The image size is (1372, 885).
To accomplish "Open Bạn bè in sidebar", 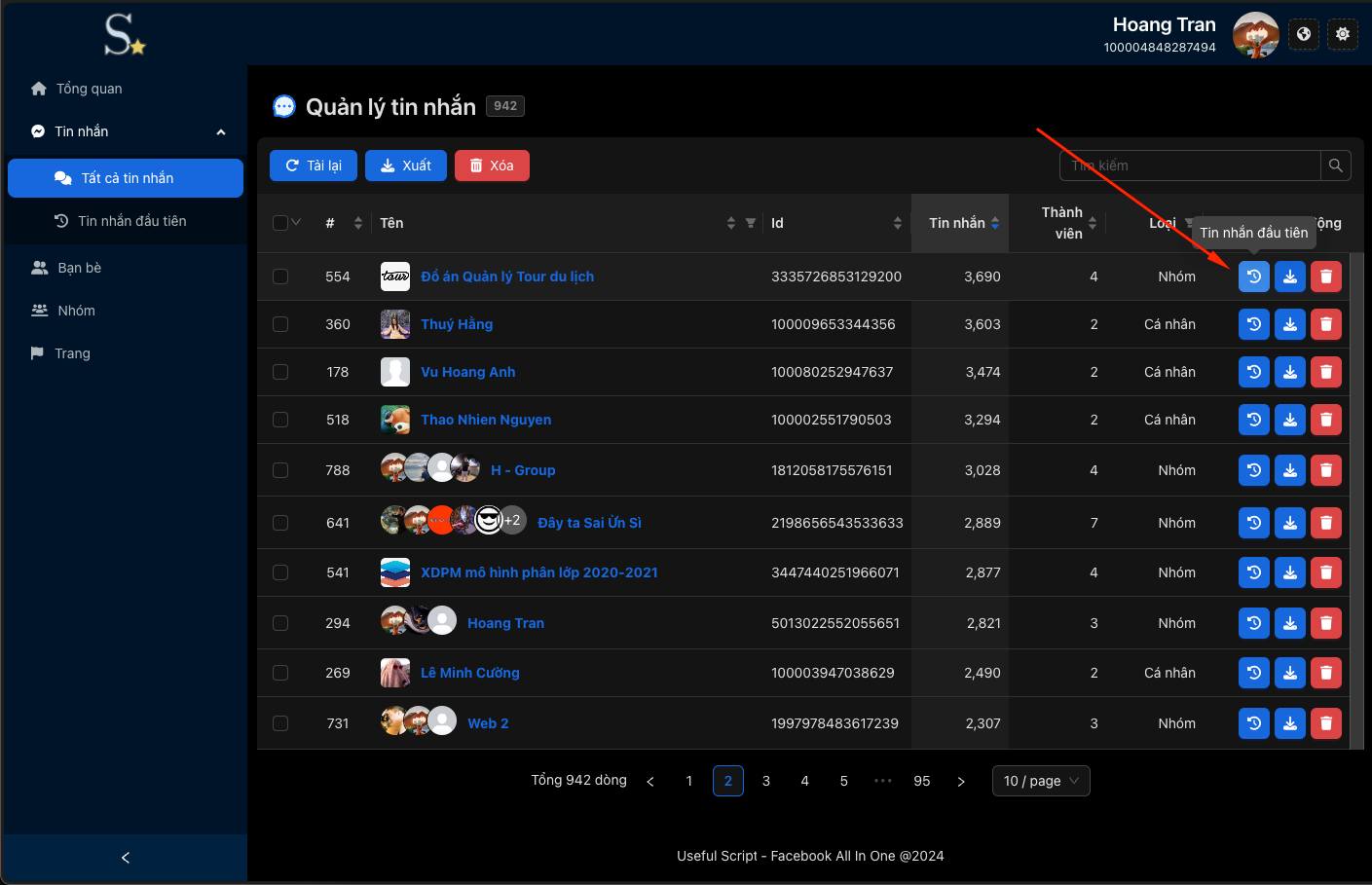I will 125,268.
